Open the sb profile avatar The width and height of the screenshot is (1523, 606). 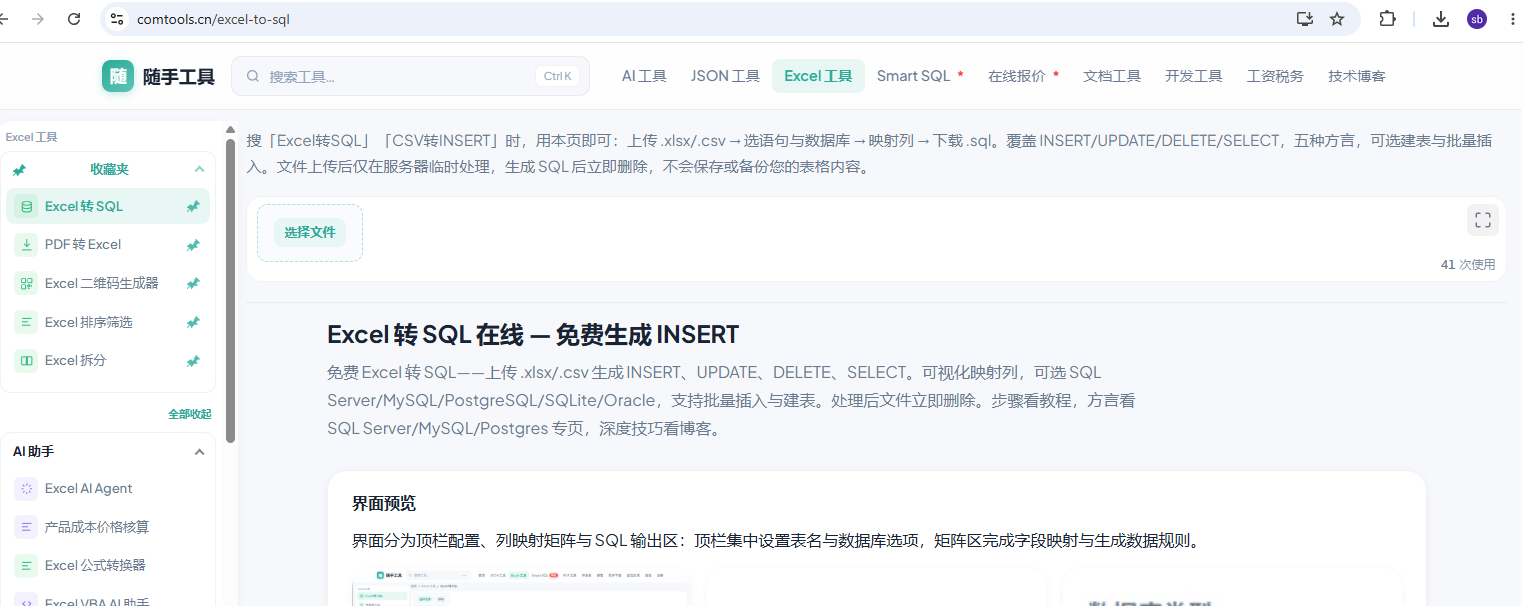[1477, 18]
